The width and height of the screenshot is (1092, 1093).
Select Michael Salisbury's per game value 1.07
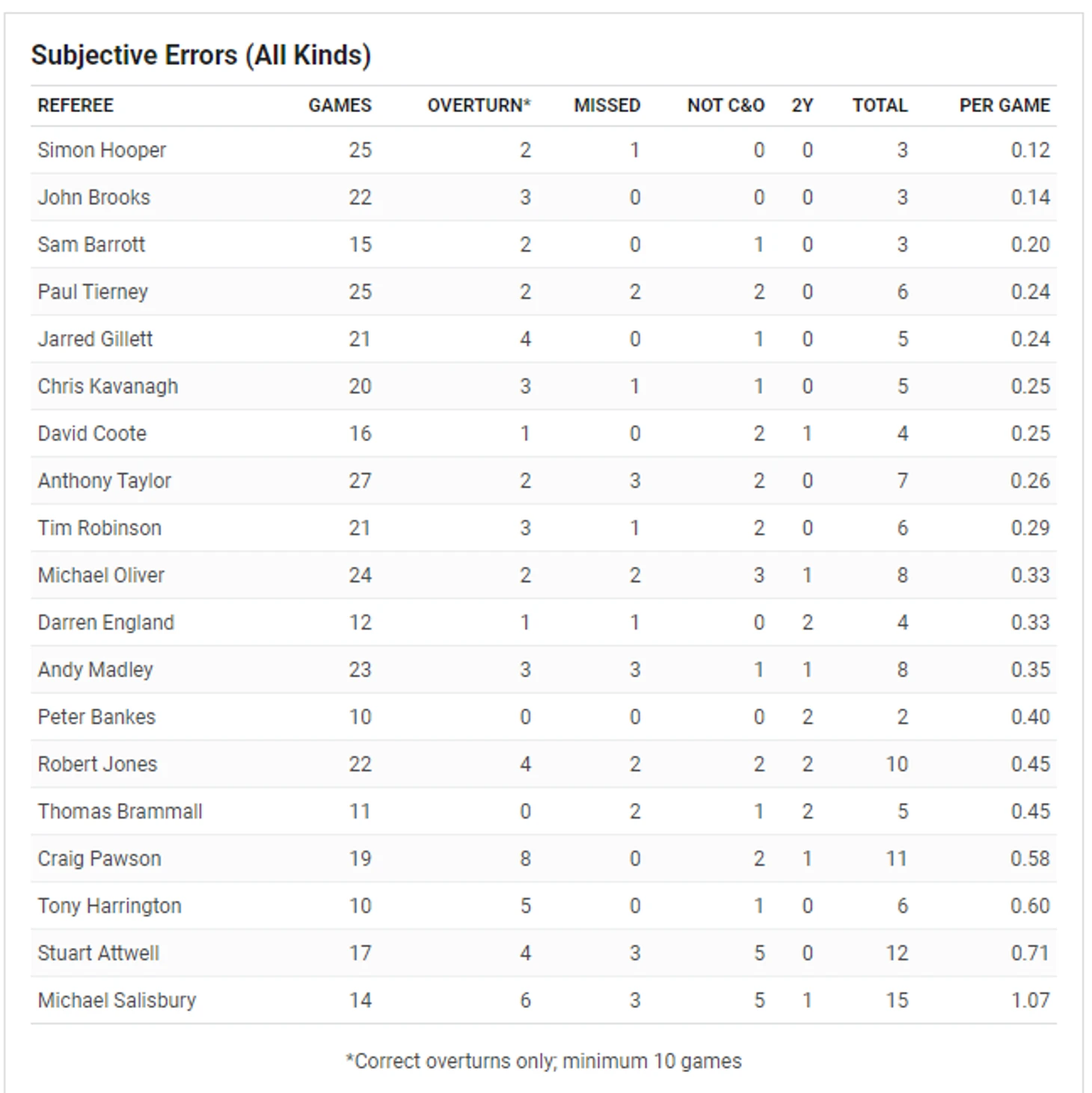click(1030, 1000)
